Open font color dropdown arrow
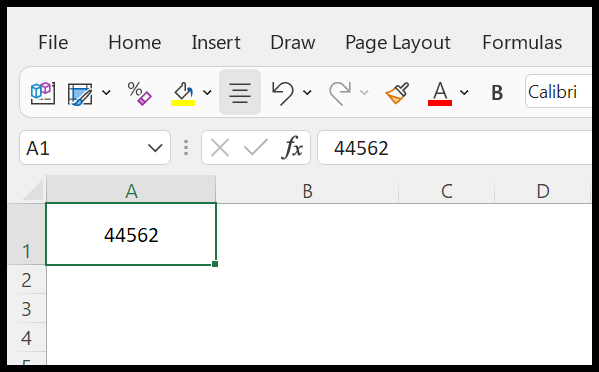This screenshot has width=599, height=372. coord(464,92)
